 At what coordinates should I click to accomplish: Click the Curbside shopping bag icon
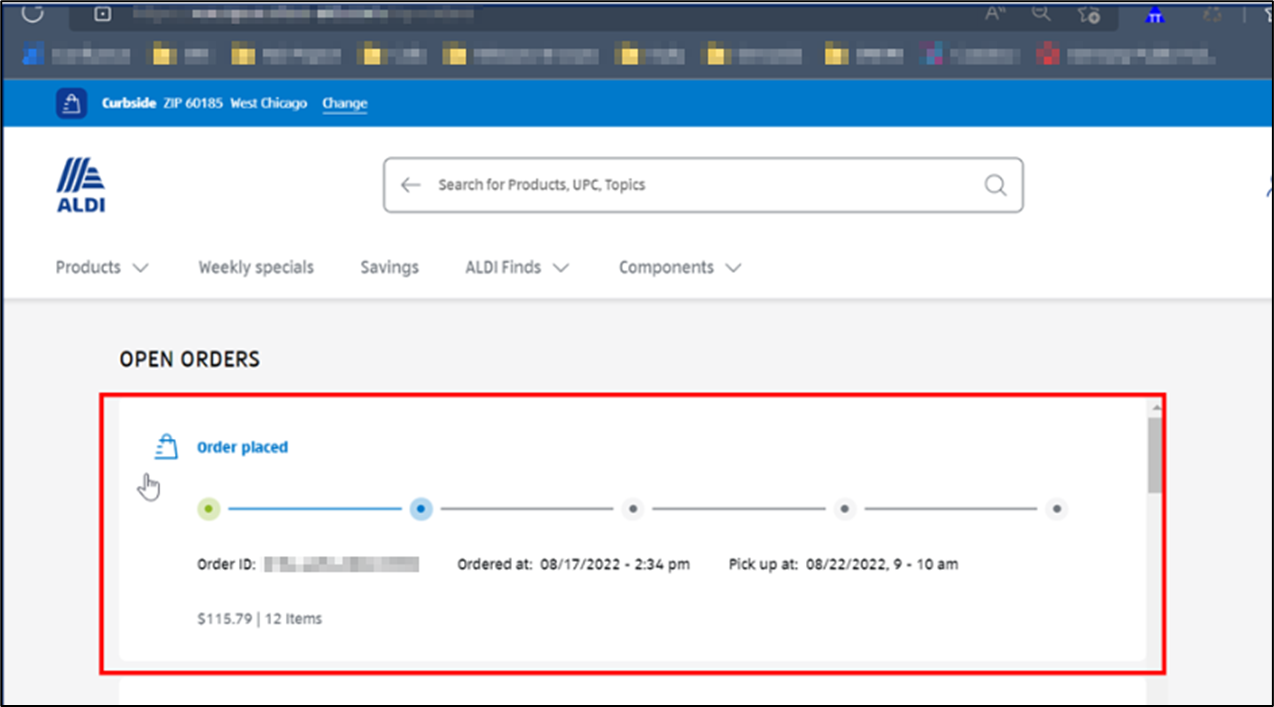point(71,103)
